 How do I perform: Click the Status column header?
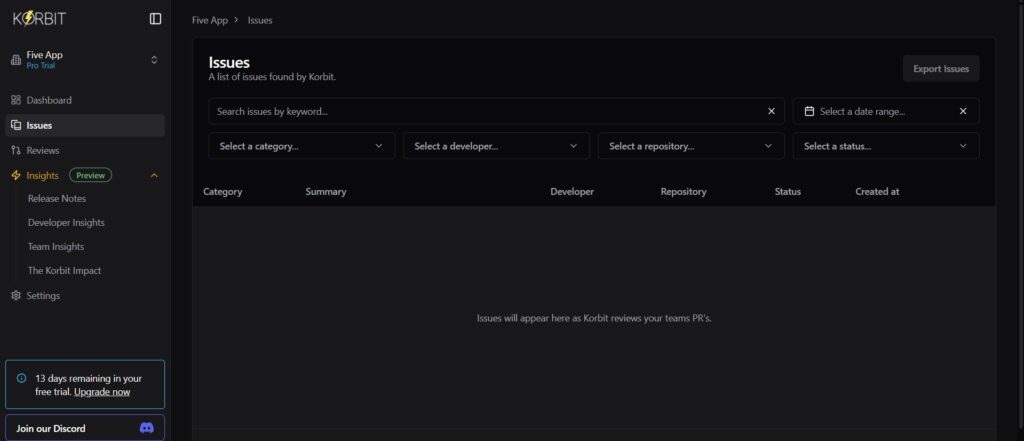[788, 191]
